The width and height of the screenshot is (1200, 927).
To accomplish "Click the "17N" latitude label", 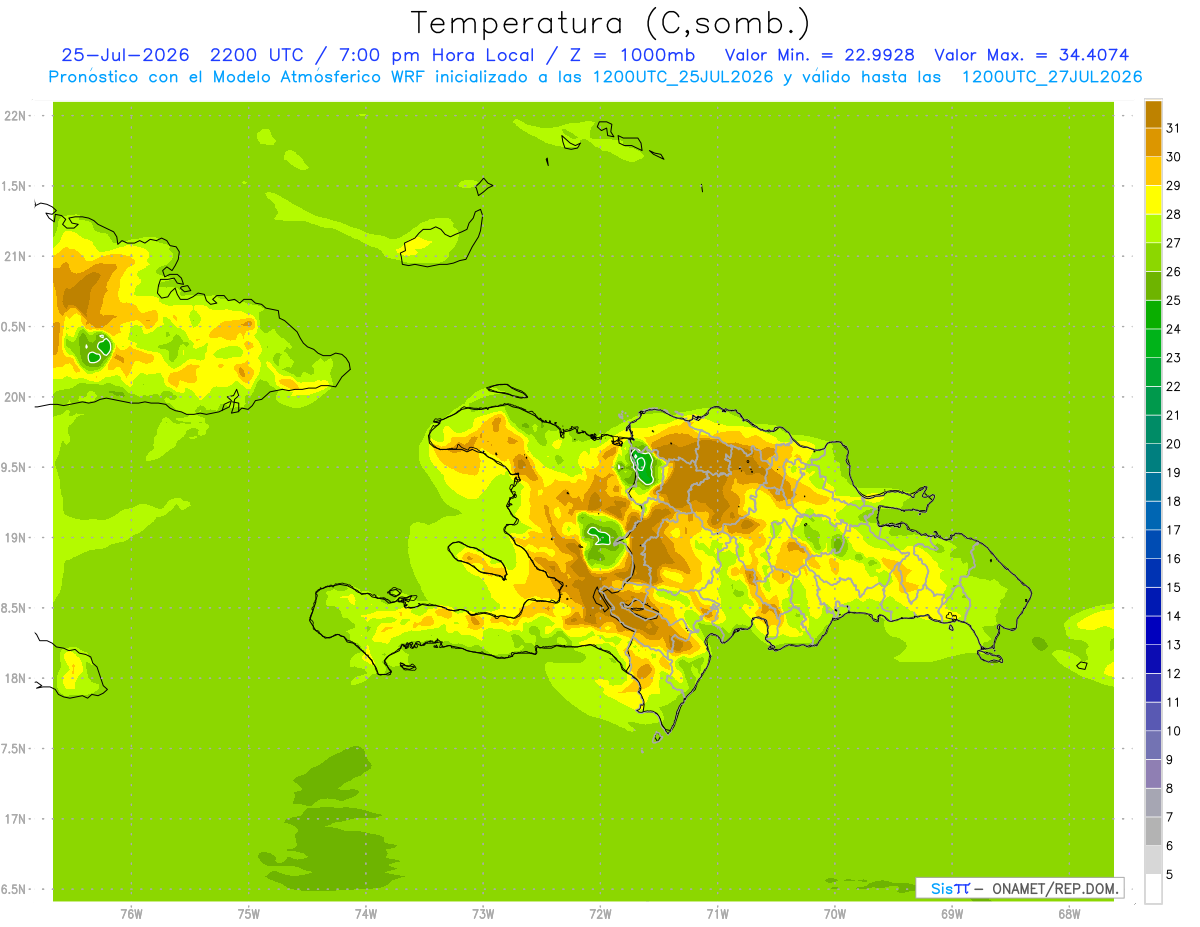I will click(x=15, y=819).
